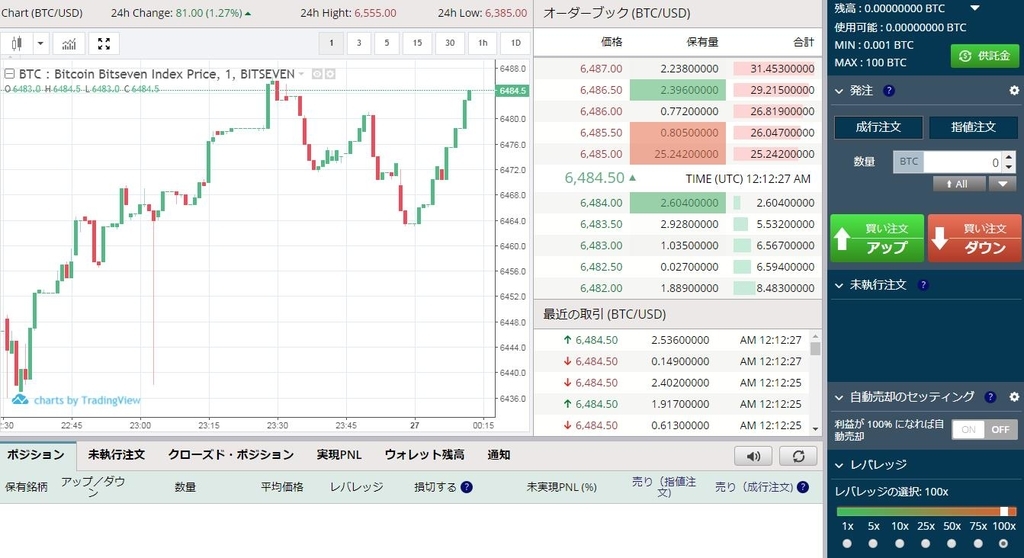This screenshot has width=1024, height=558.
Task: Switch to ウォレット残高 tab
Action: [424, 455]
